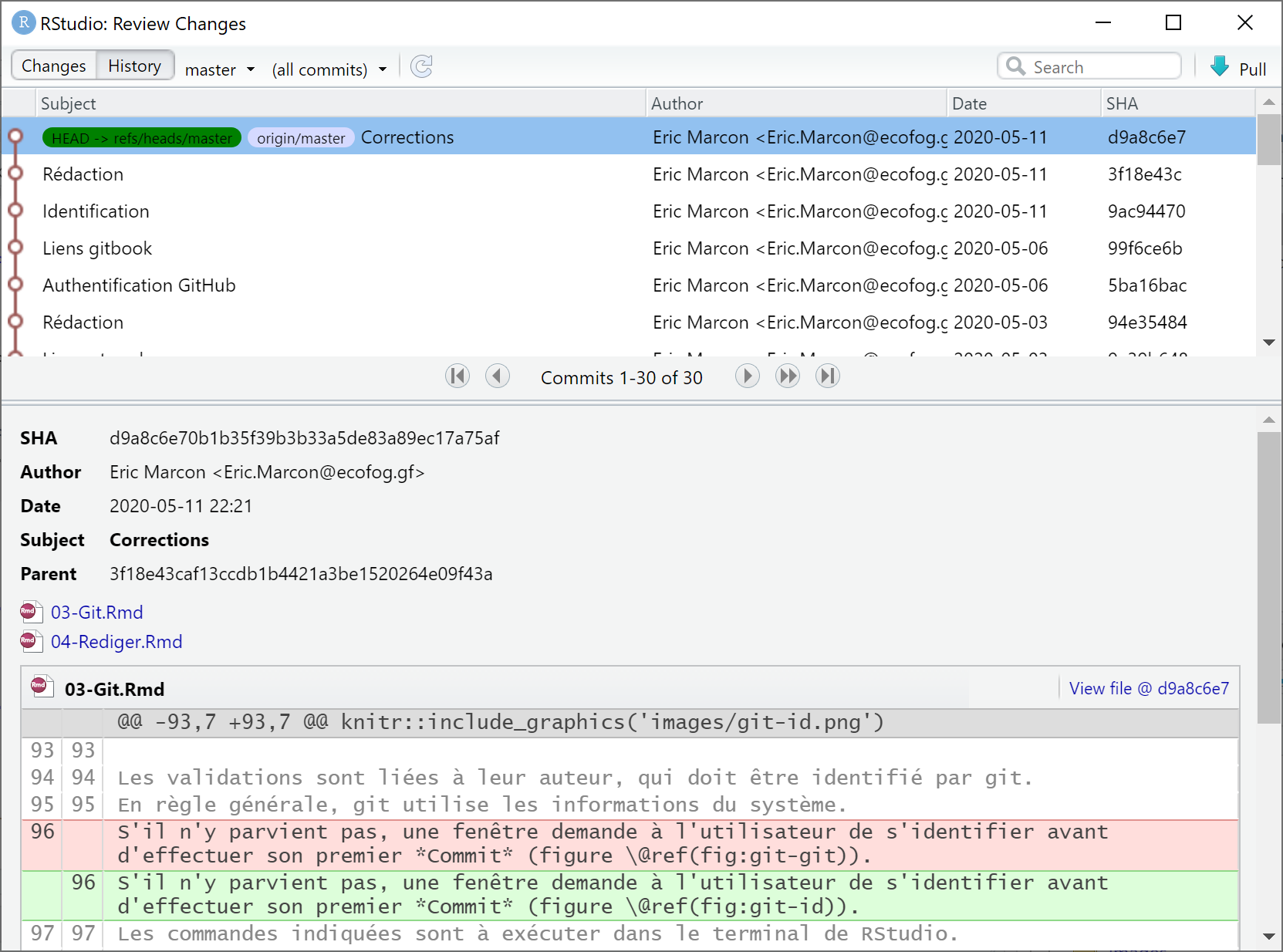Click the Parent SHA 3f18e43caf13… value
The image size is (1283, 952).
(301, 574)
